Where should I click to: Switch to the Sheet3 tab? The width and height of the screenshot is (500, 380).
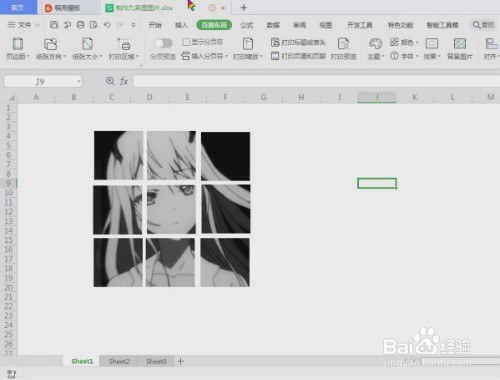click(156, 361)
